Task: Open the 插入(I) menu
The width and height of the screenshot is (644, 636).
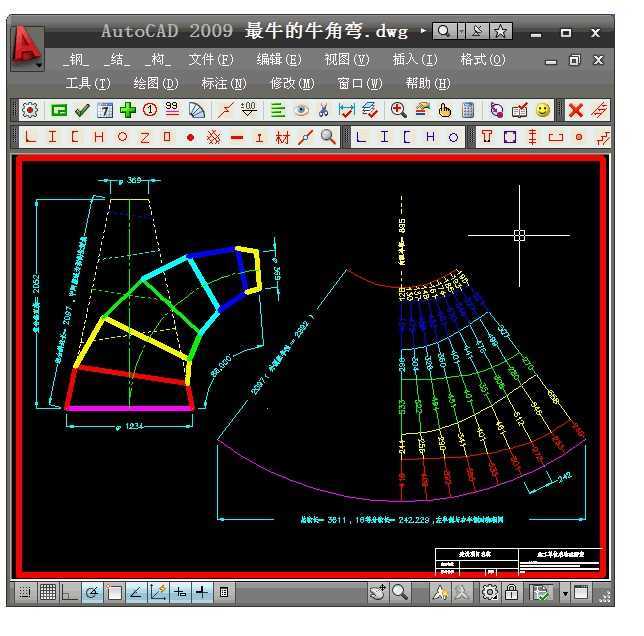Action: [x=415, y=60]
